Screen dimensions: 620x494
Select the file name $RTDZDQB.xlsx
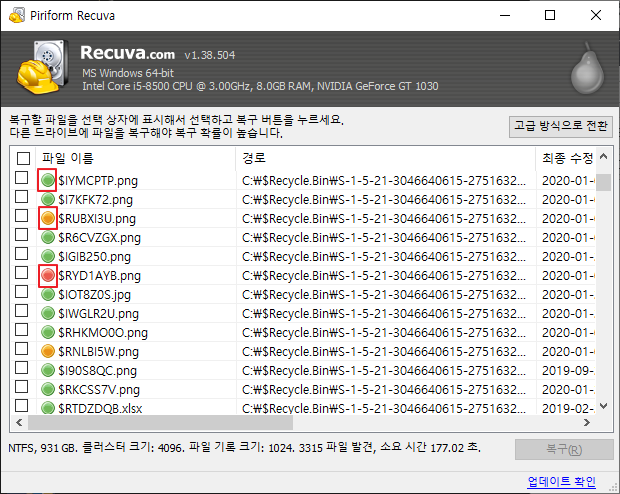100,408
